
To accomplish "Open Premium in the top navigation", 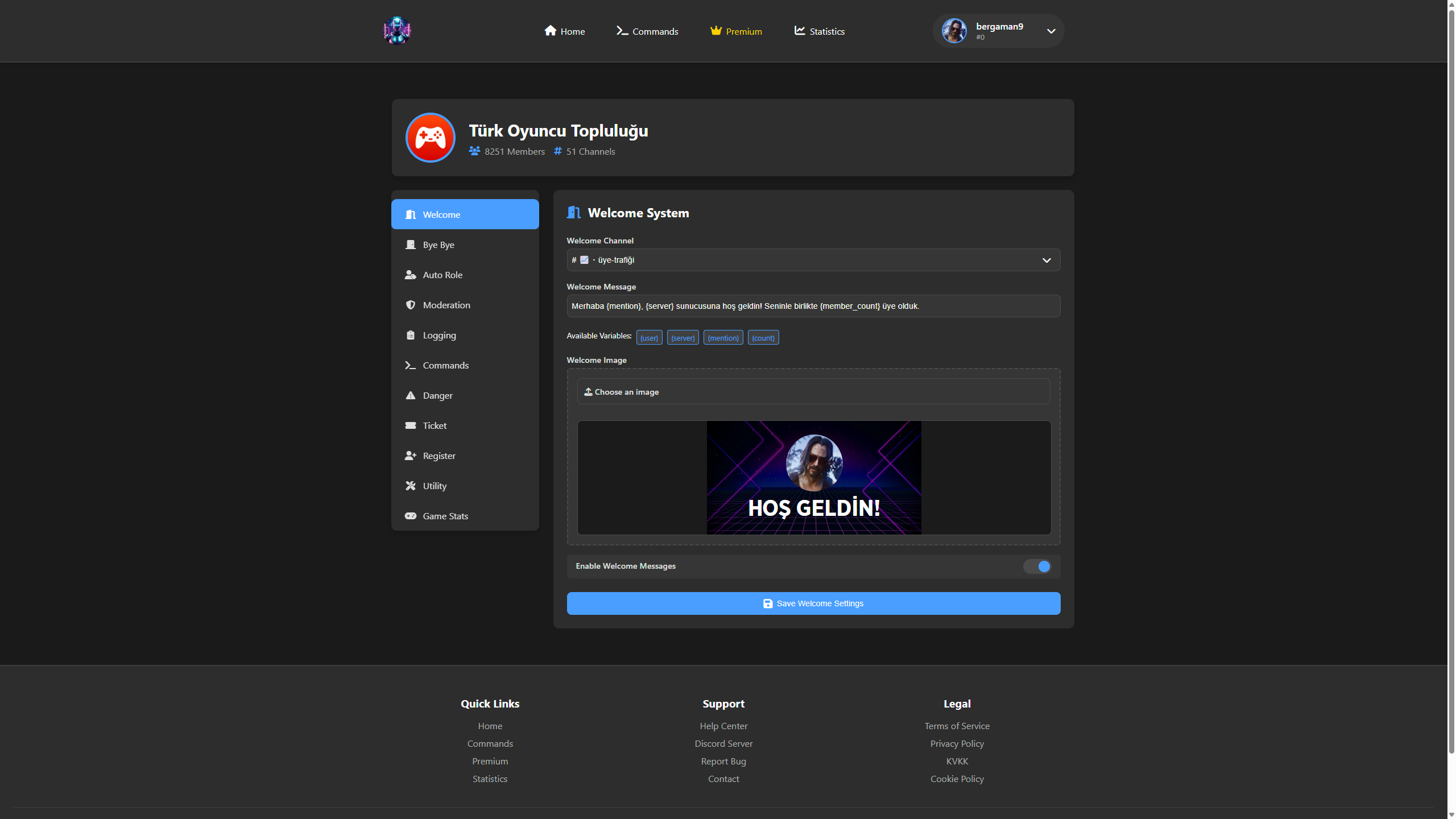I will (x=737, y=31).
